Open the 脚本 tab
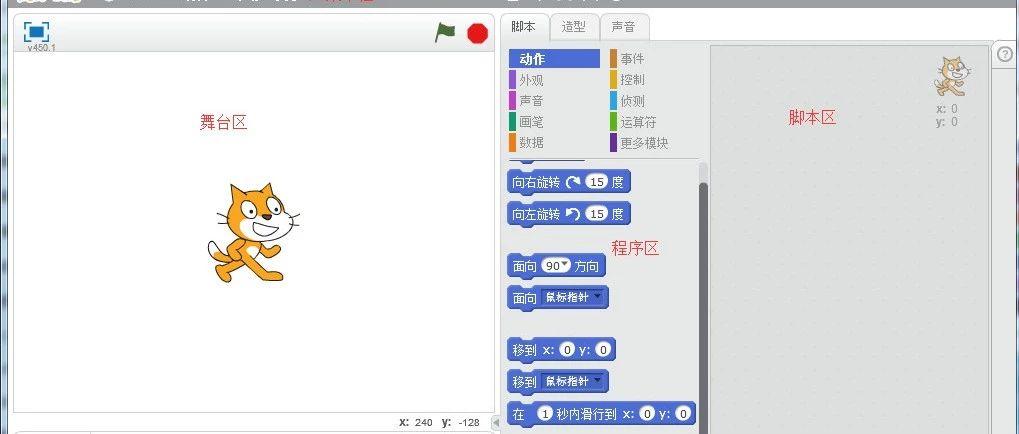The image size is (1019, 434). 524,27
